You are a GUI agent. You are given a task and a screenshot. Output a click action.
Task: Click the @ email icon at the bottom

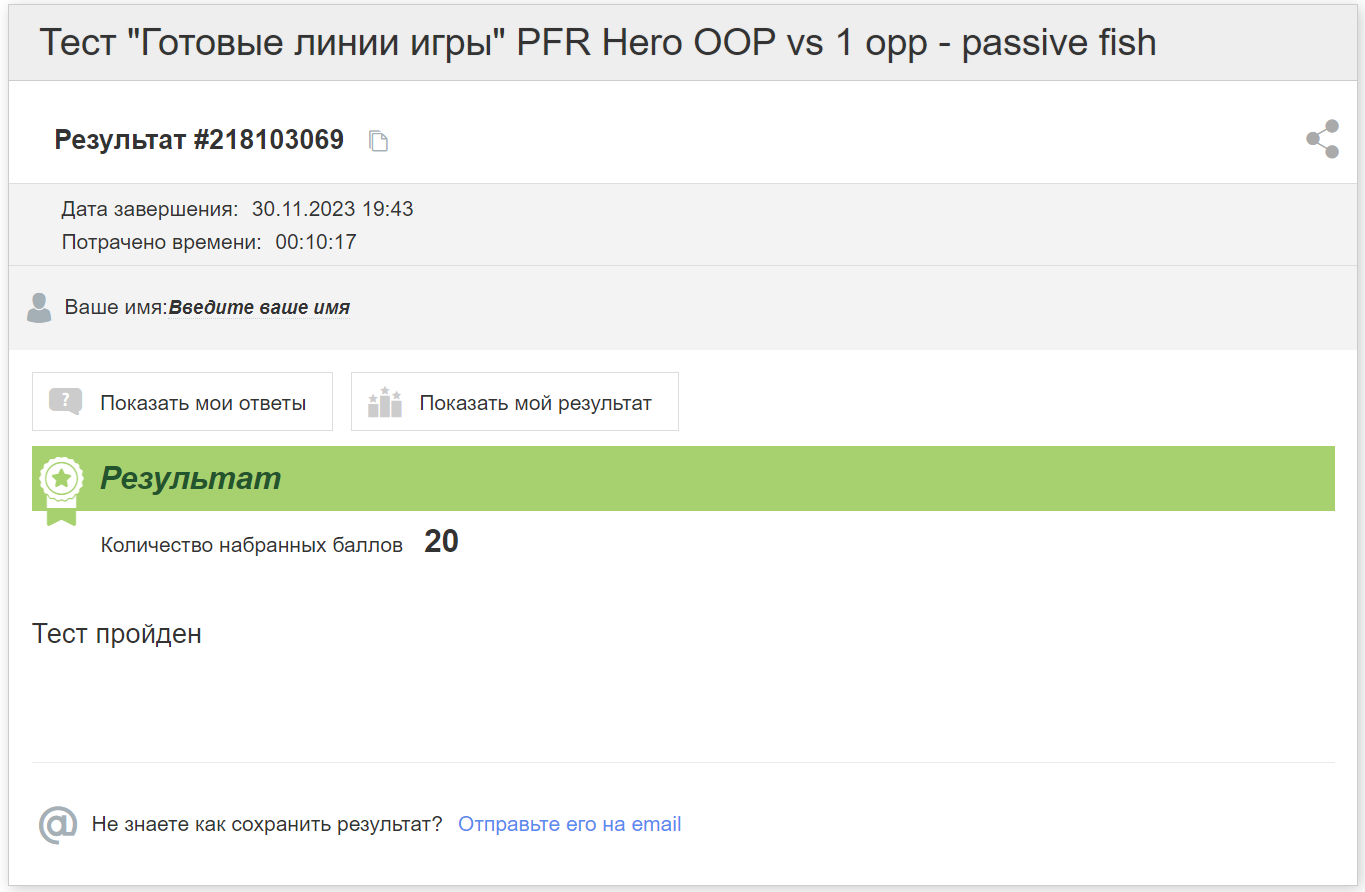(58, 824)
